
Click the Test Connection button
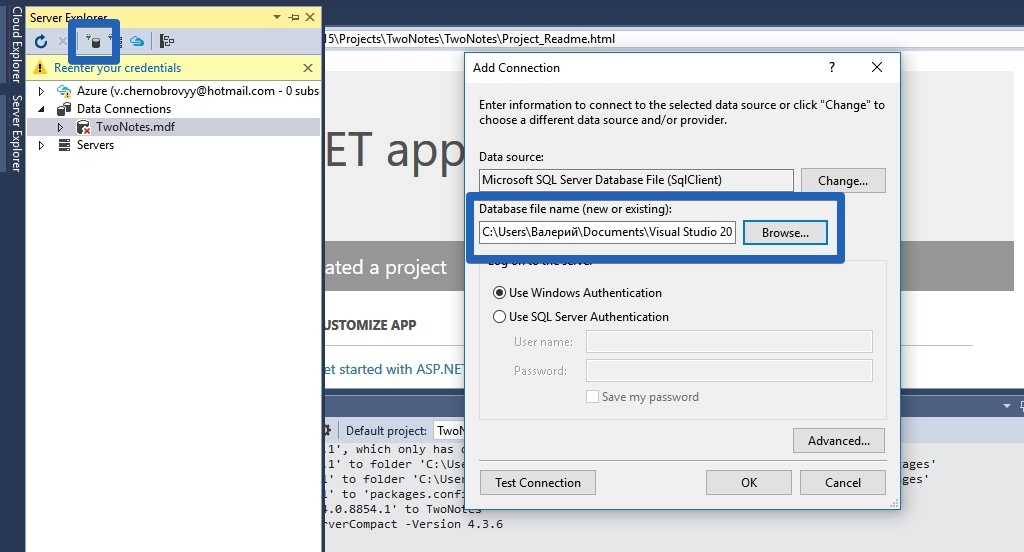tap(537, 483)
